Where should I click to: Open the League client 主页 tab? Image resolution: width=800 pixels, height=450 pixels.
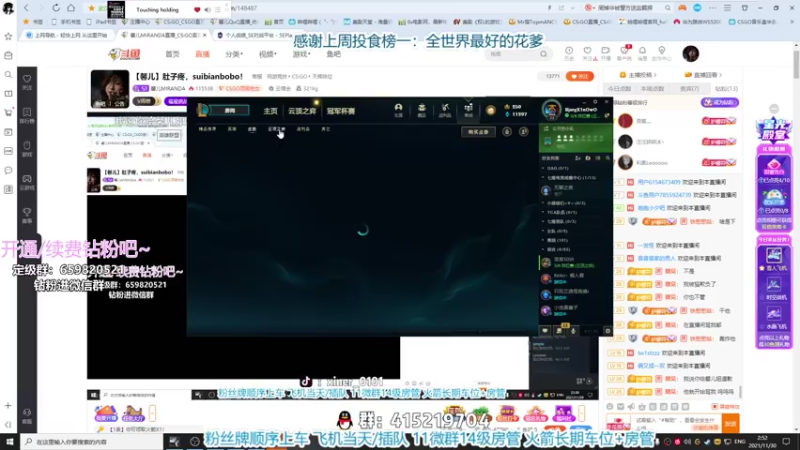coord(270,111)
